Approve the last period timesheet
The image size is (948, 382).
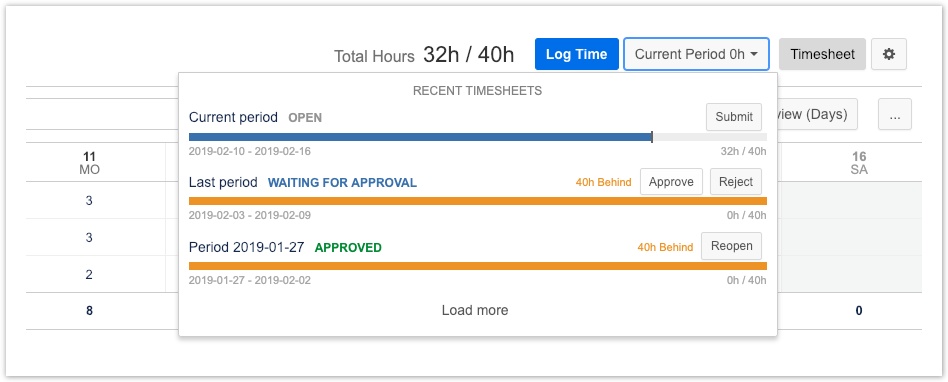pos(671,182)
